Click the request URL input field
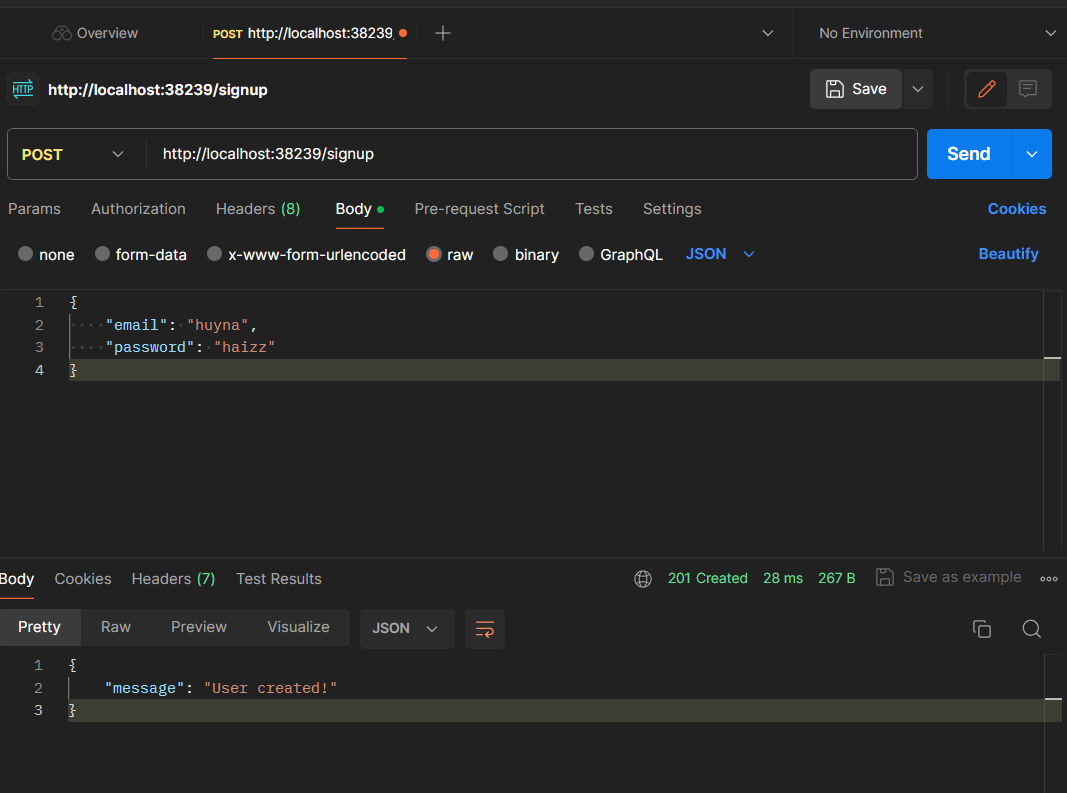Viewport: 1067px width, 793px height. [530, 154]
